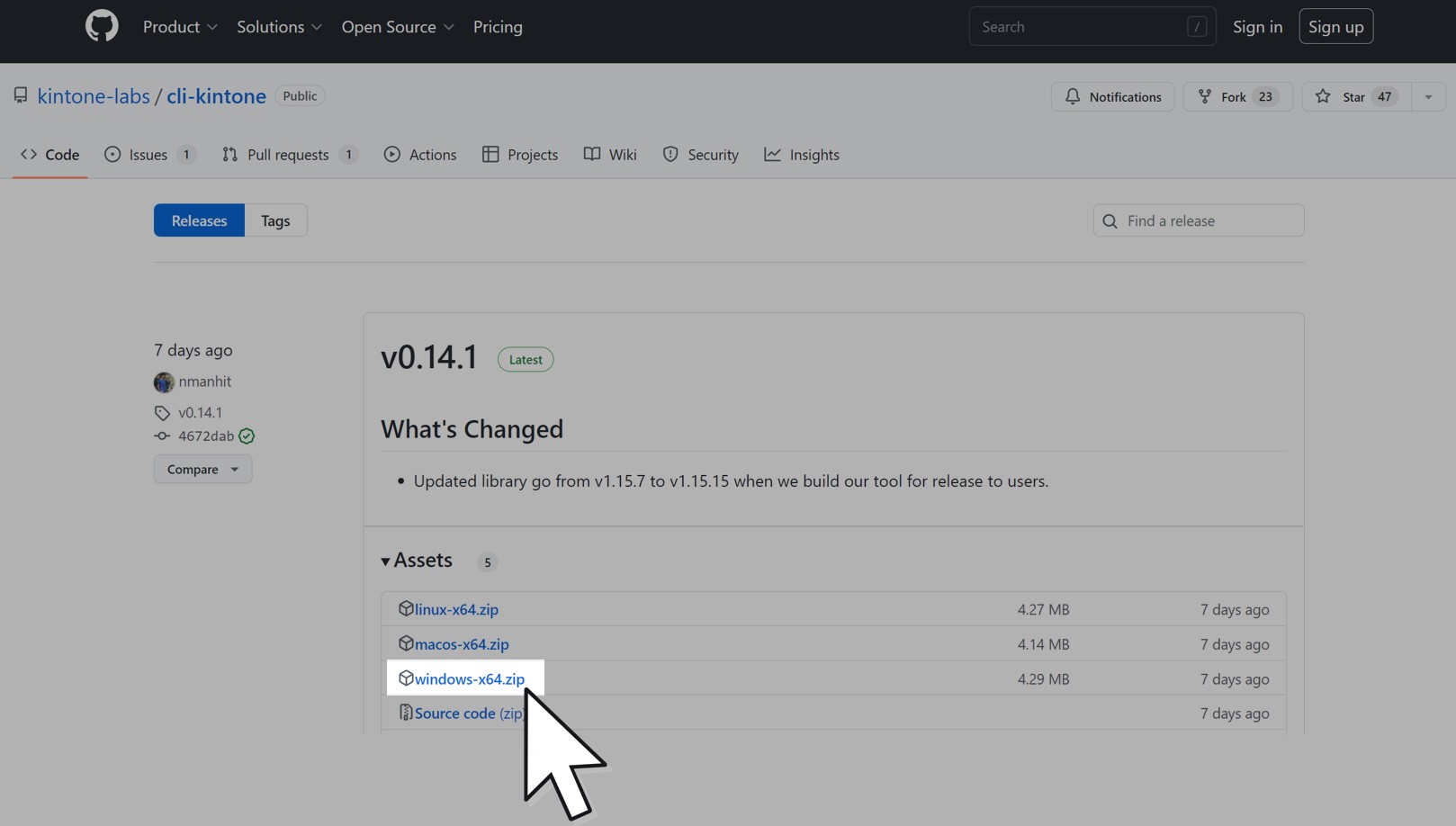Open the kintone-labs organization link
Viewport: 1456px width, 826px height.
click(94, 96)
